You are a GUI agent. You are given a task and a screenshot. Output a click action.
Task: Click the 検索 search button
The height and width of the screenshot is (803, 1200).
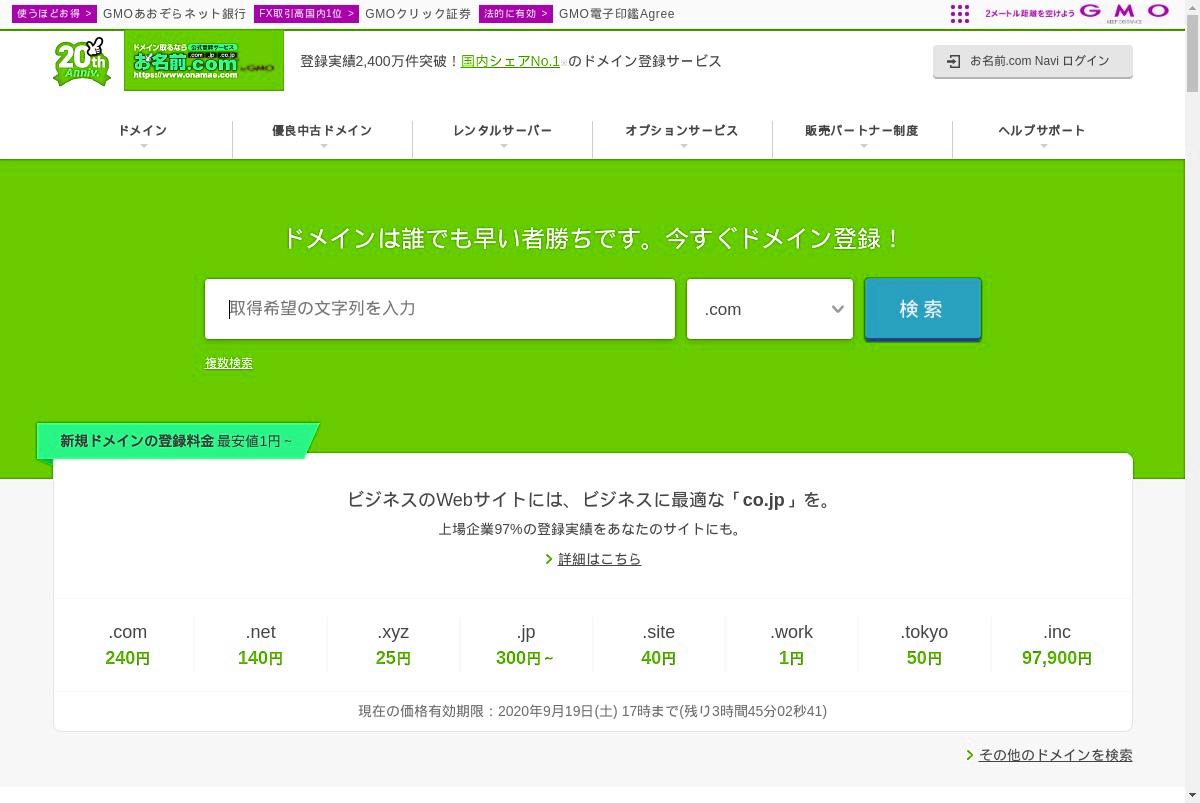click(x=923, y=309)
